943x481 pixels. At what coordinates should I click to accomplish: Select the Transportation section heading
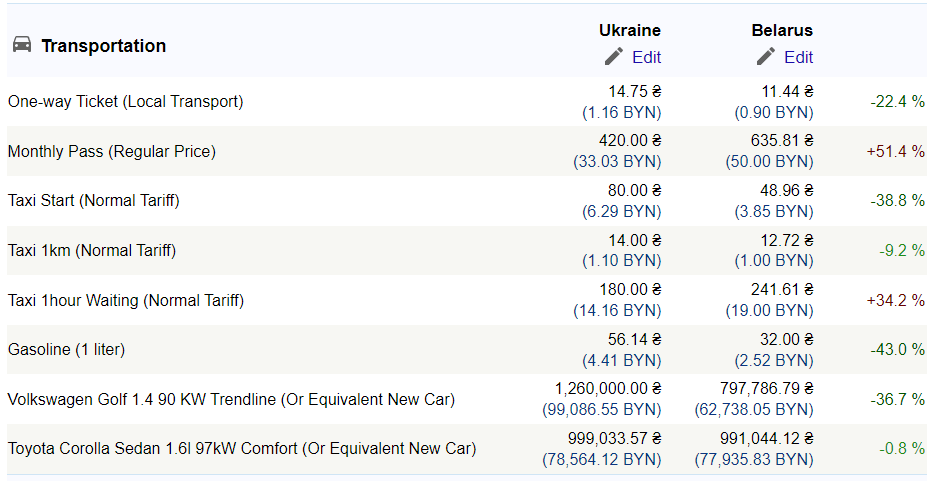(x=103, y=46)
